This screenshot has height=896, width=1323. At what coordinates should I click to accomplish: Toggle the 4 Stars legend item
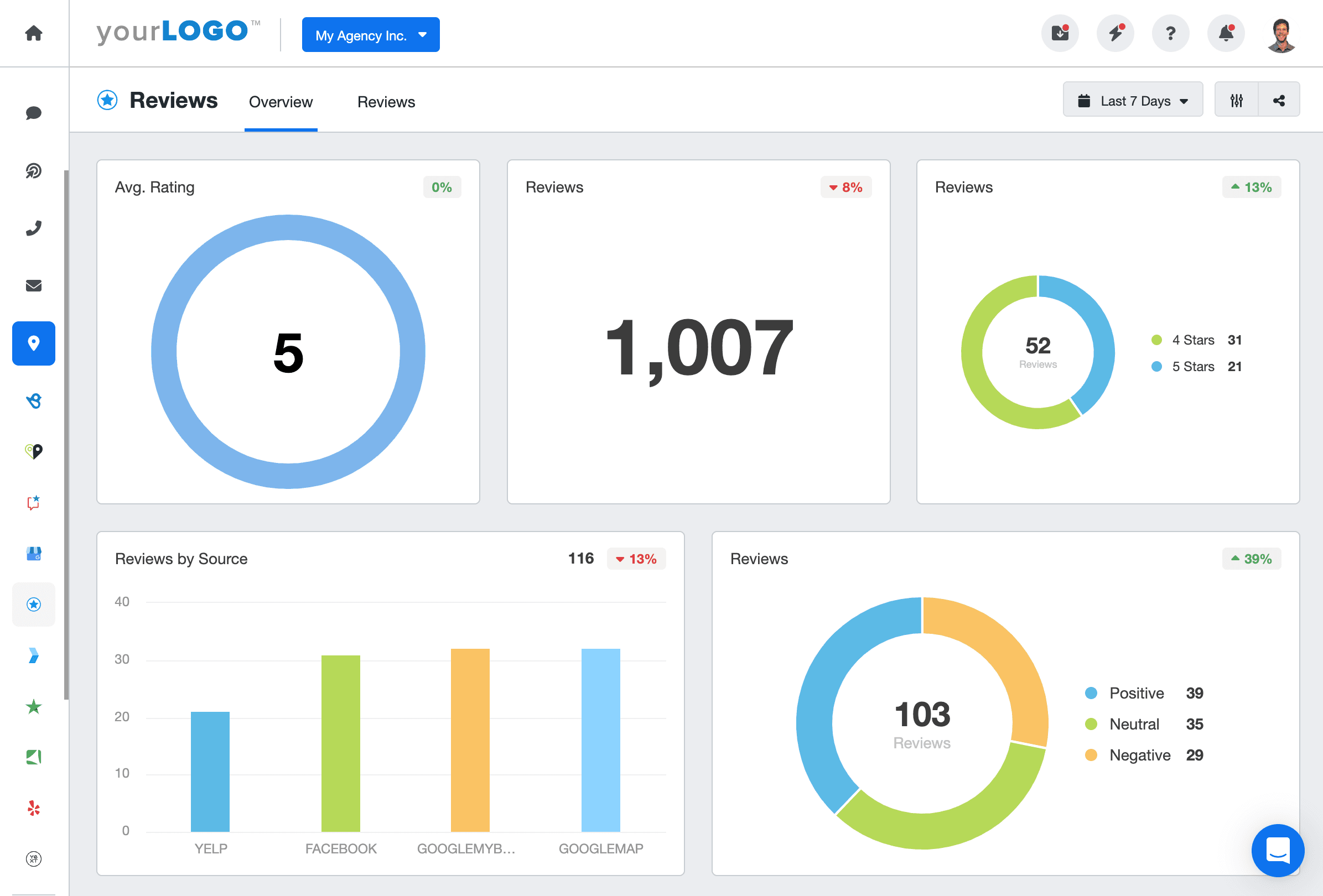pos(1192,340)
